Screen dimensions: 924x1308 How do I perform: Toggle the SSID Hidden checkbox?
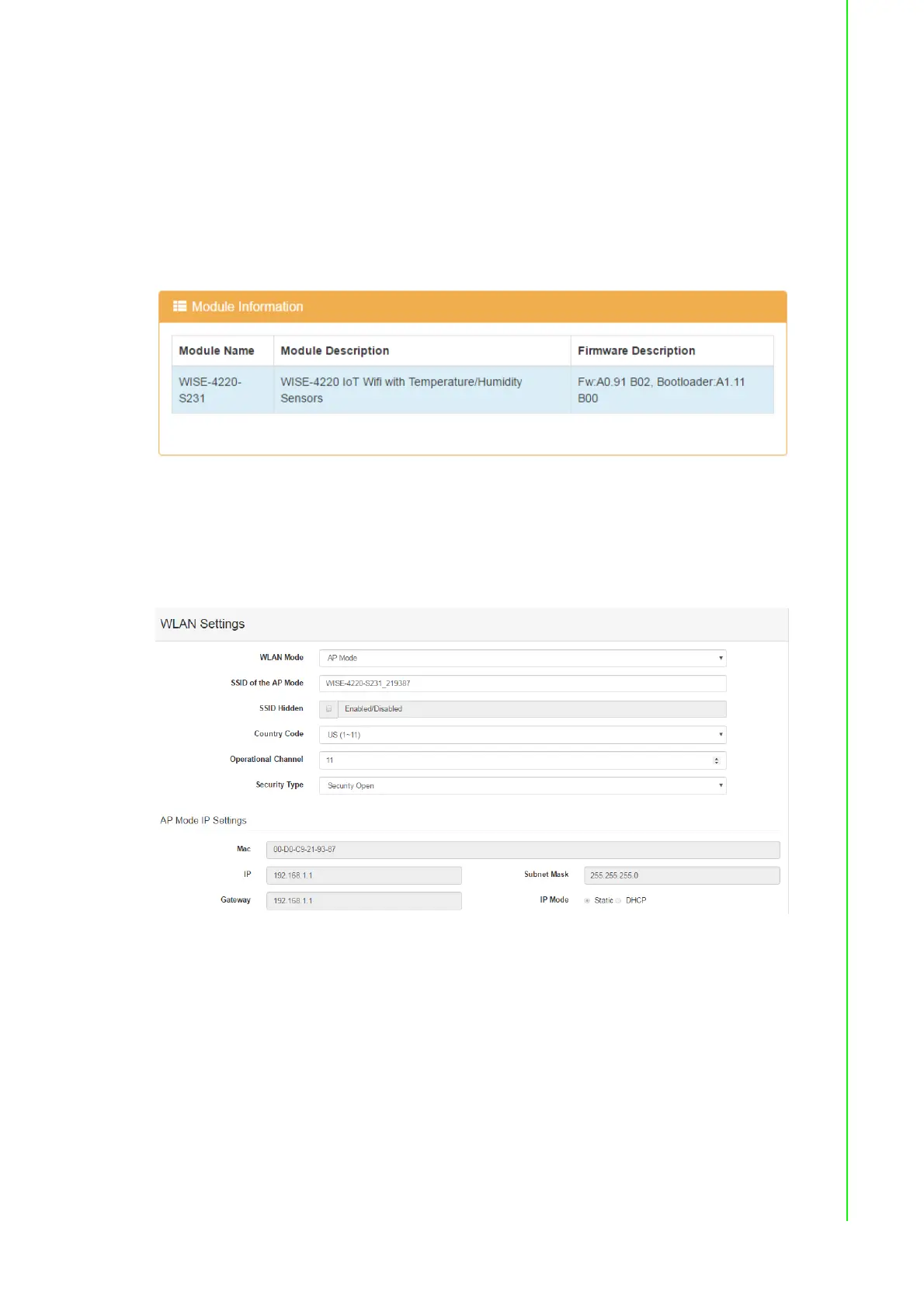329,709
